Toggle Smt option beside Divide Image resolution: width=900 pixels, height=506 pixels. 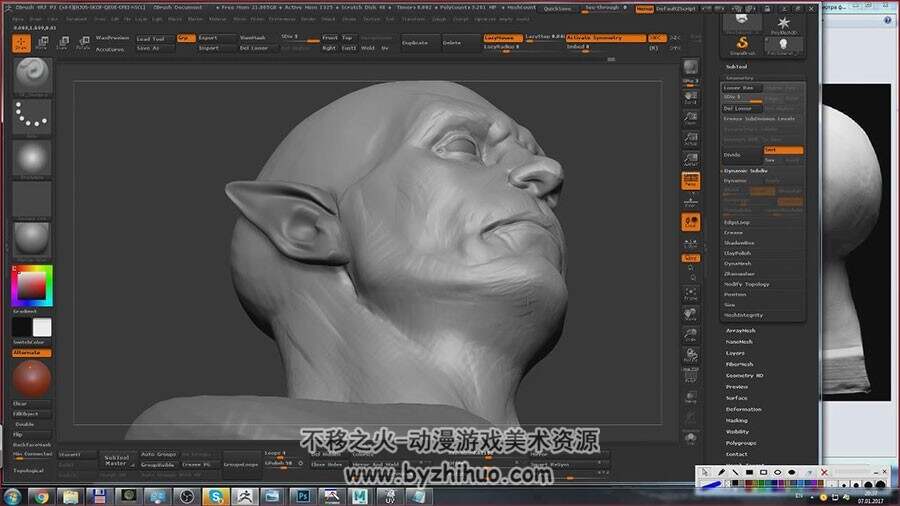(x=783, y=150)
